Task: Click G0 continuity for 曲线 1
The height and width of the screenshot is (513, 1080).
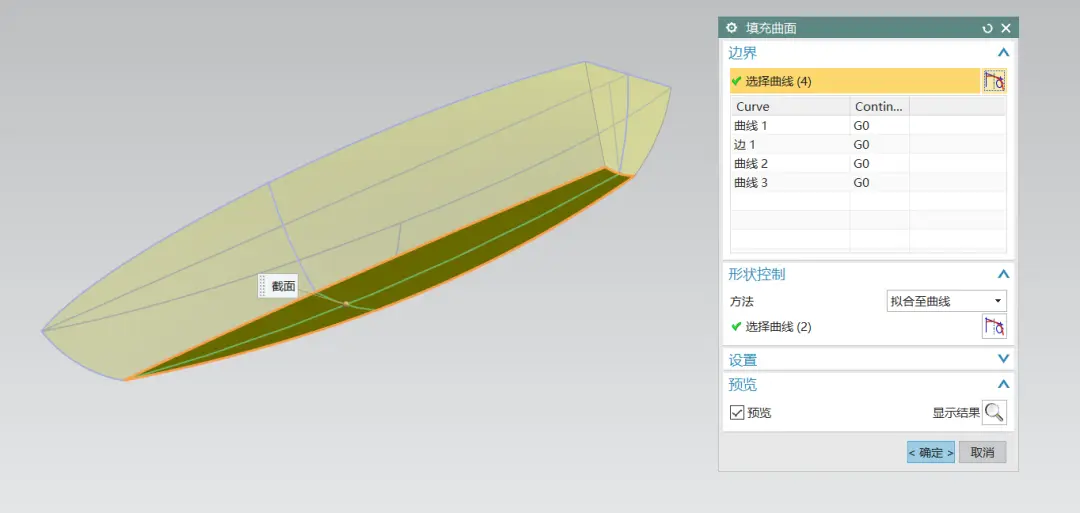Action: pyautogui.click(x=862, y=126)
